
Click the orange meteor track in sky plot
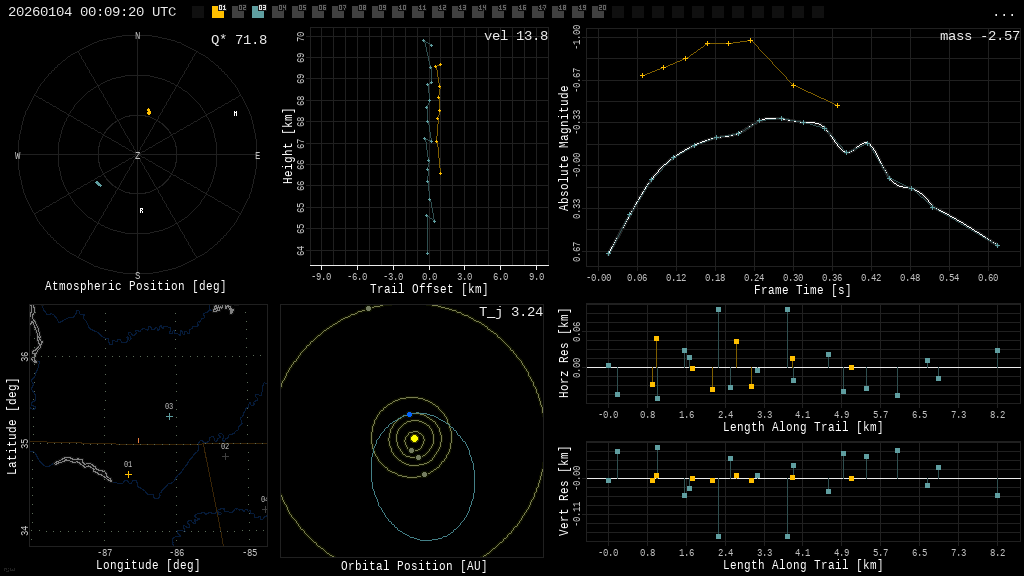[149, 112]
